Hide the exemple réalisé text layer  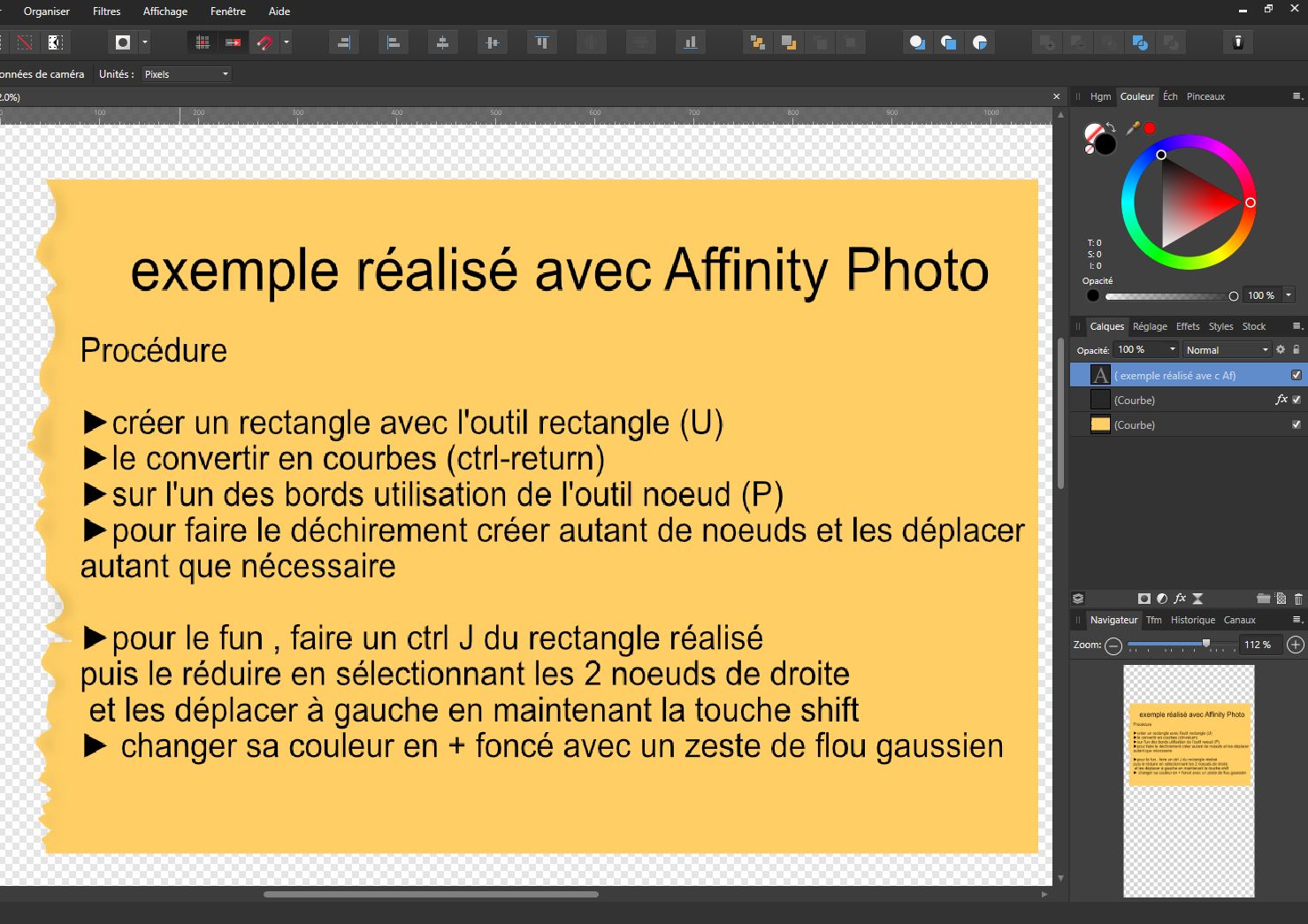click(1297, 375)
